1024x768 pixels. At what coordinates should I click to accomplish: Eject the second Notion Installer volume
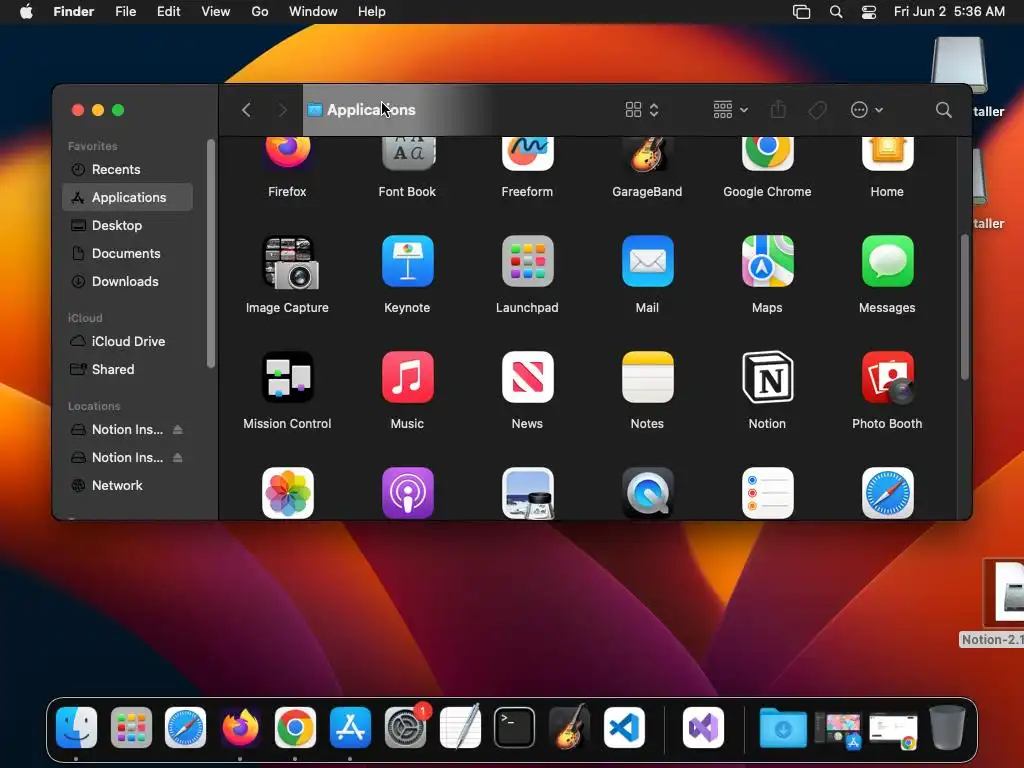click(x=178, y=458)
